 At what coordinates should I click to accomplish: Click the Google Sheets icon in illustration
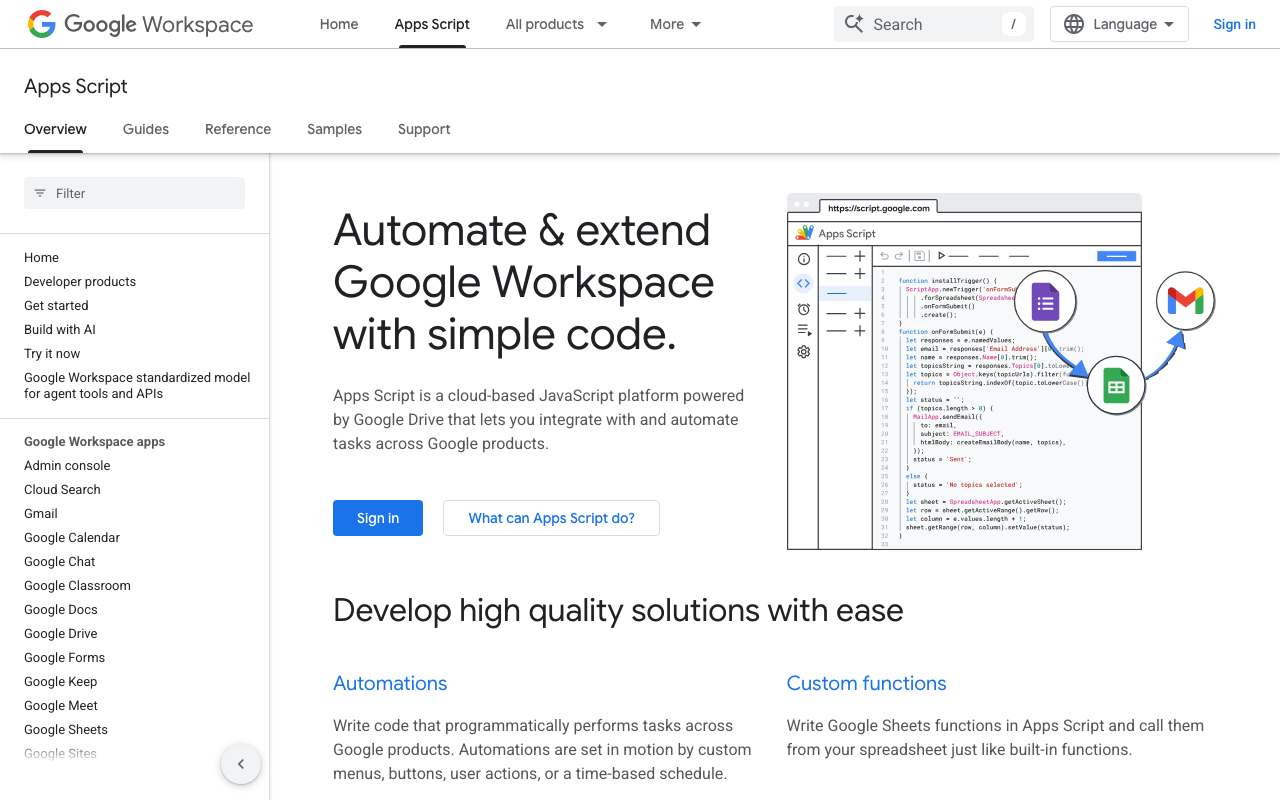[x=1116, y=385]
